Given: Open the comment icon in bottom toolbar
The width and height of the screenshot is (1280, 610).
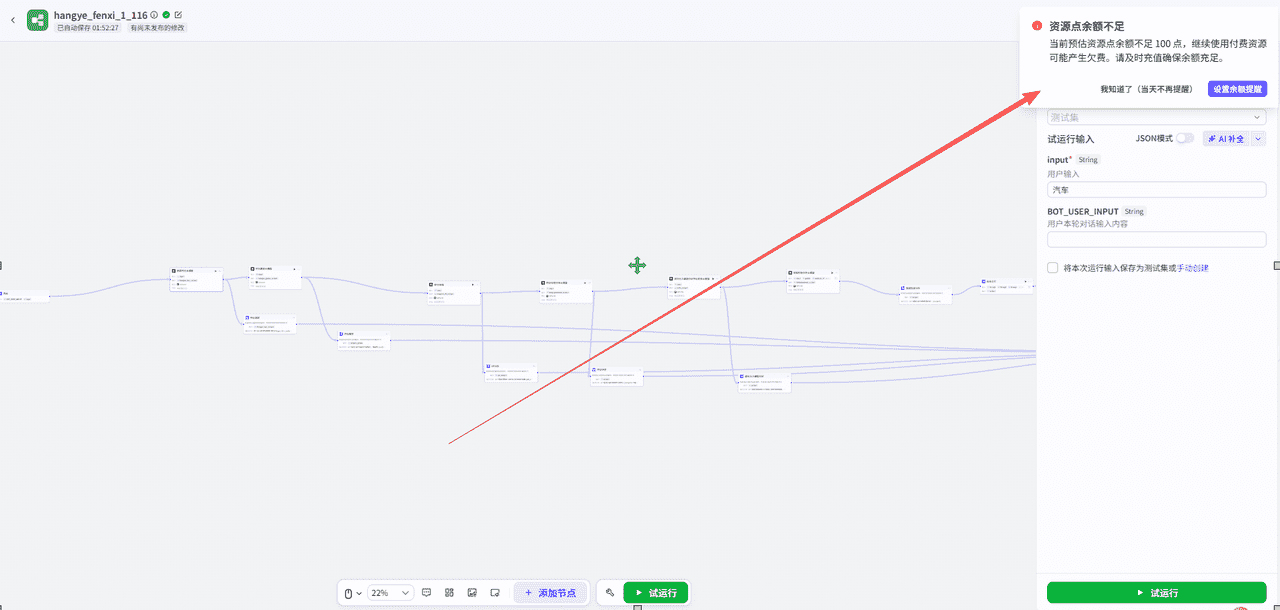Looking at the screenshot, I should [x=426, y=593].
